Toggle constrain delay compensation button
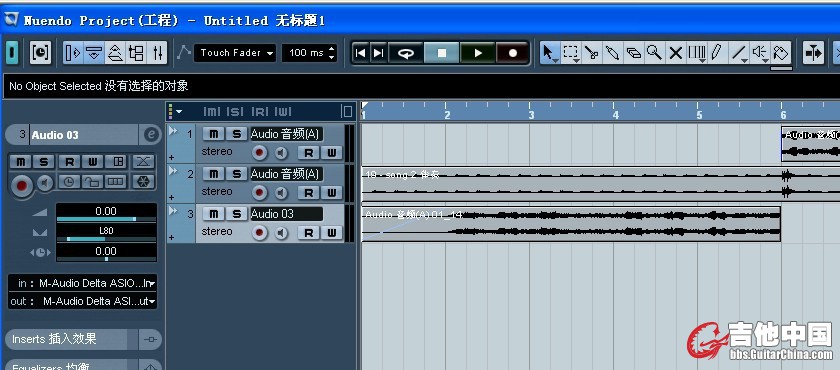The width and height of the screenshot is (840, 370). click(40, 52)
